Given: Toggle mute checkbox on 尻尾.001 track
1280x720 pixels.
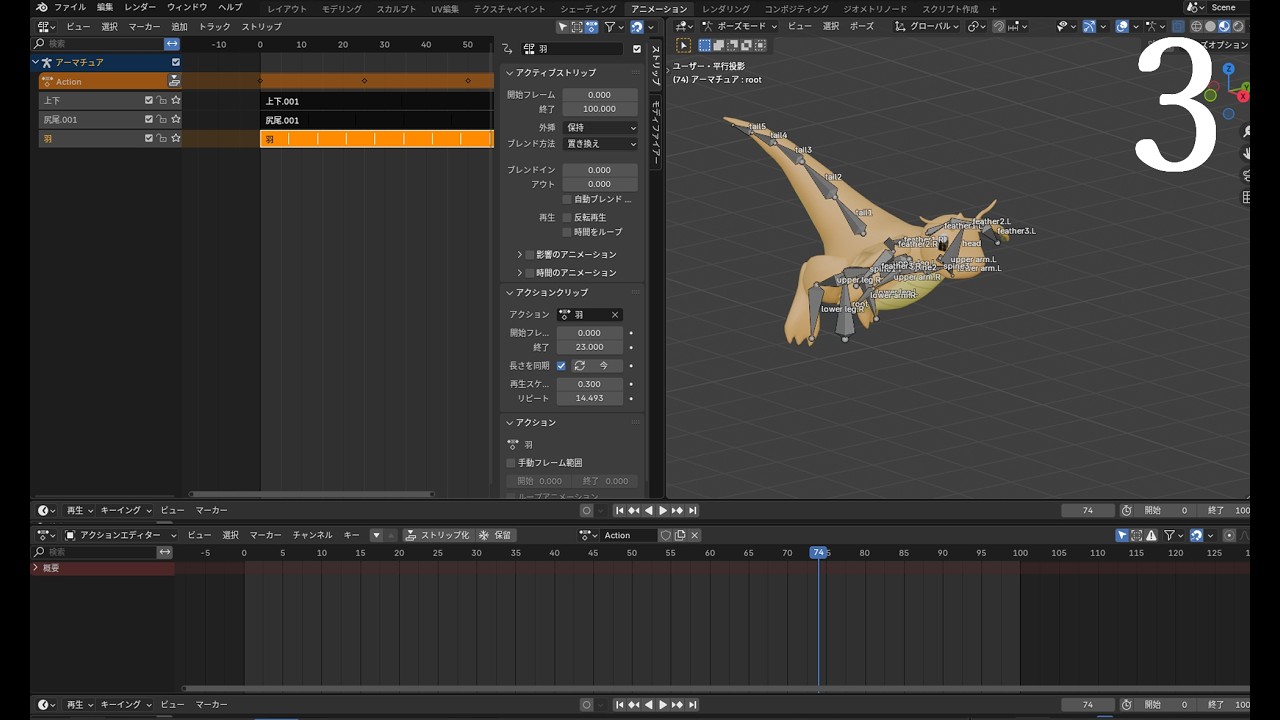Looking at the screenshot, I should [x=149, y=119].
